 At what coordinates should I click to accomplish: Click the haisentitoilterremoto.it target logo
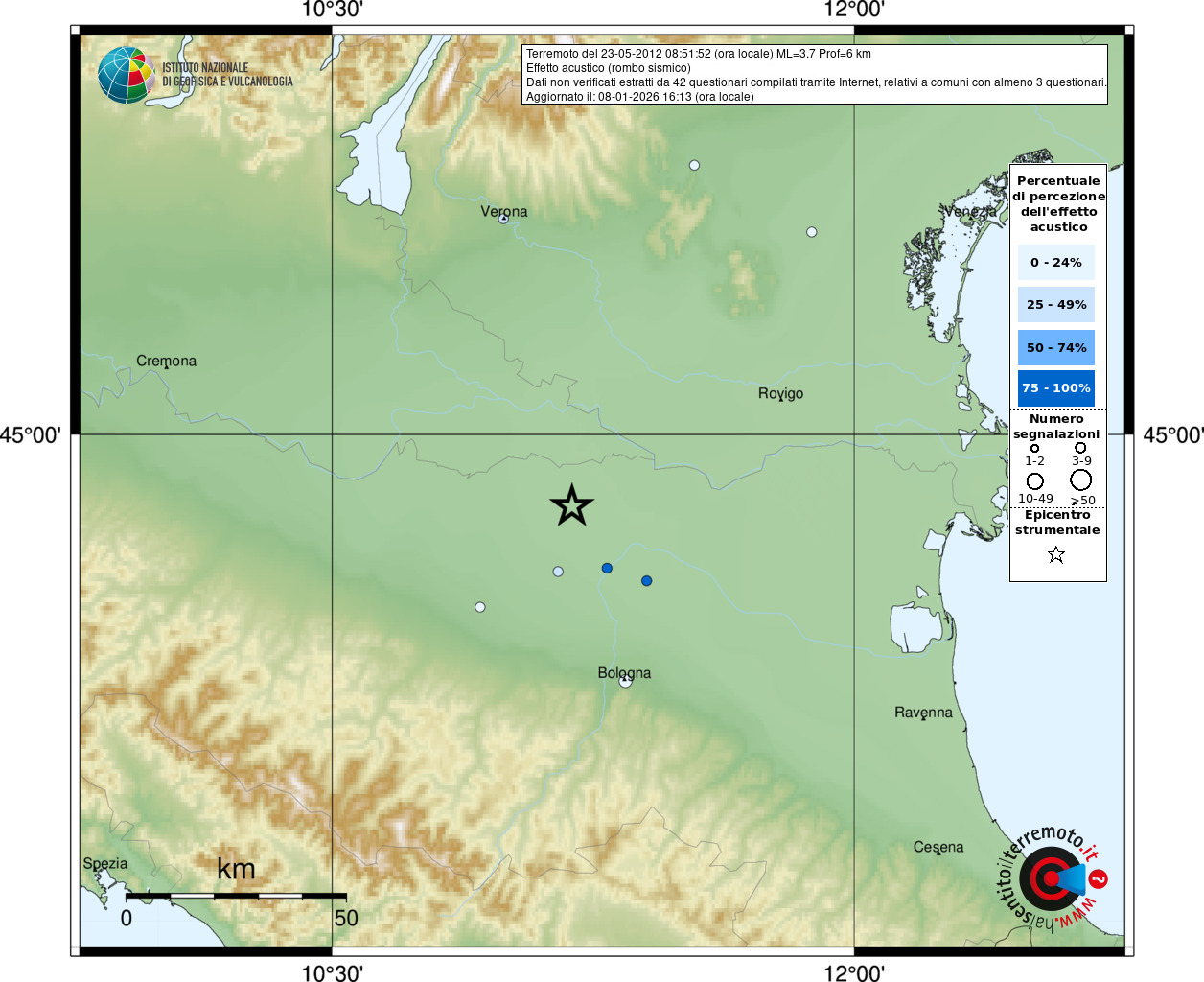tap(1051, 878)
